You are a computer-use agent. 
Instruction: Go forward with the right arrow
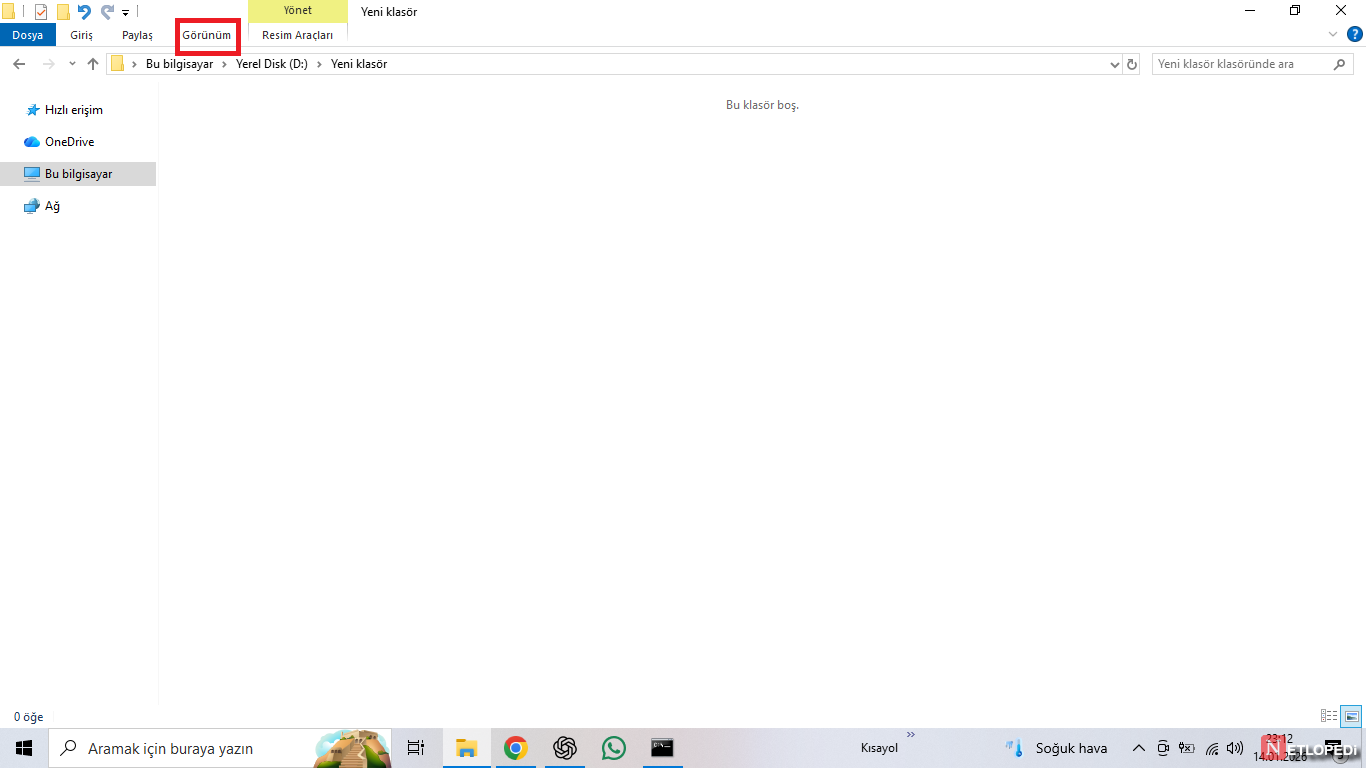(48, 64)
